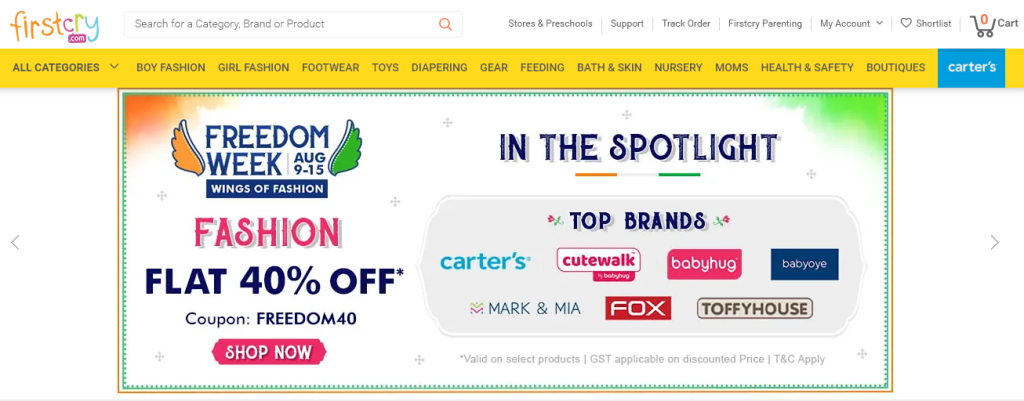
Task: Open the carter's brand logo in banner
Action: (485, 263)
